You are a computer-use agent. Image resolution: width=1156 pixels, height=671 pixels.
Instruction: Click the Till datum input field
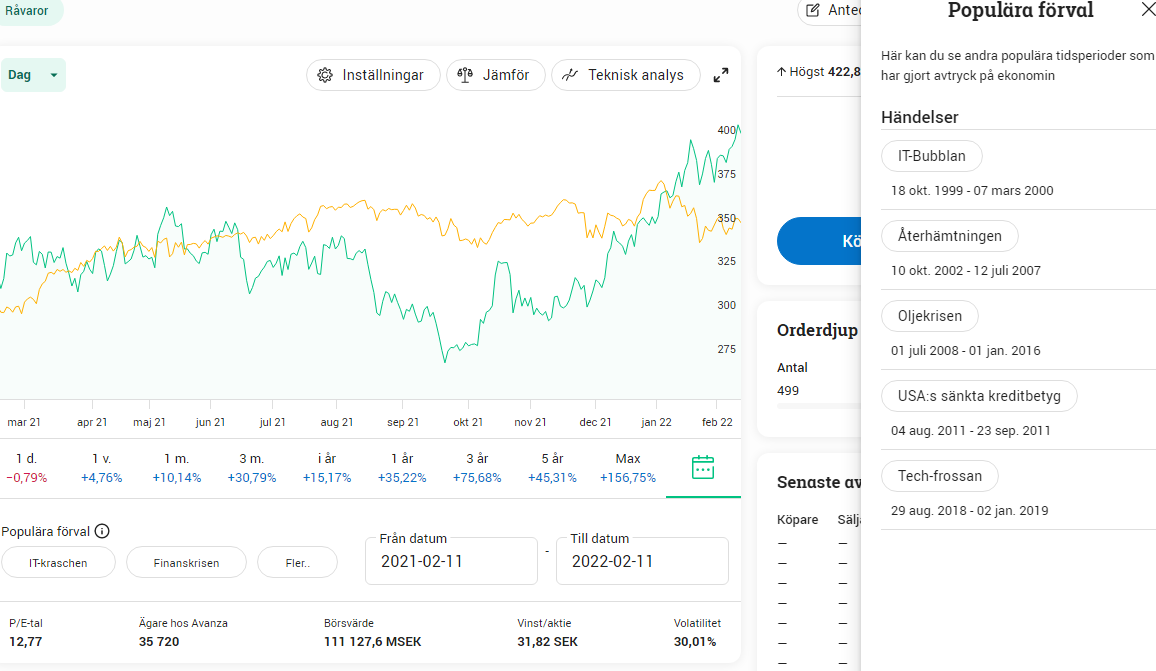coord(642,561)
